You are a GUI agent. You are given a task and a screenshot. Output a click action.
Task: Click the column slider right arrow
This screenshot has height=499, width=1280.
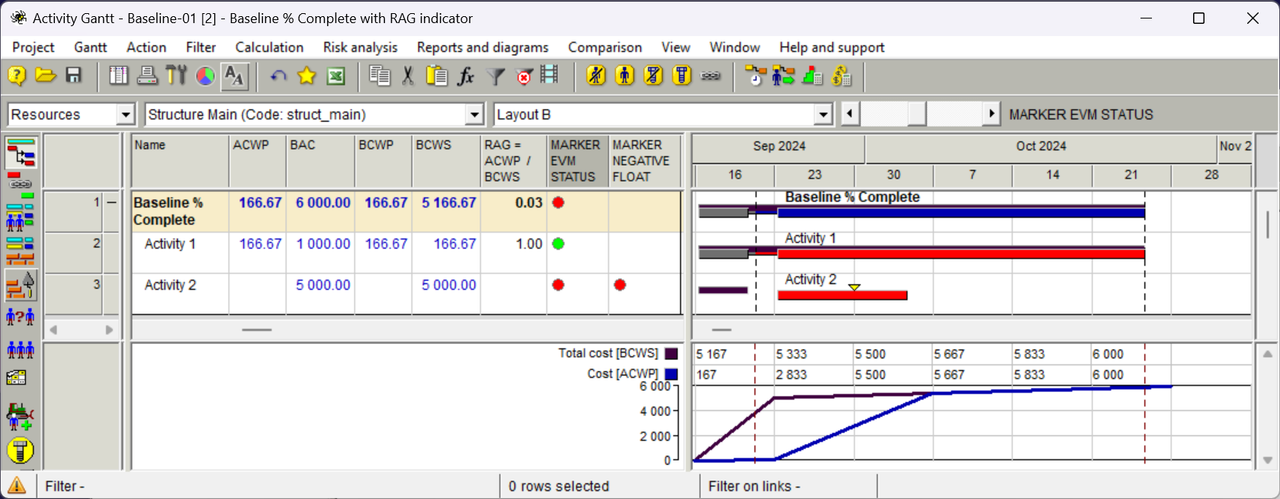[x=991, y=115]
